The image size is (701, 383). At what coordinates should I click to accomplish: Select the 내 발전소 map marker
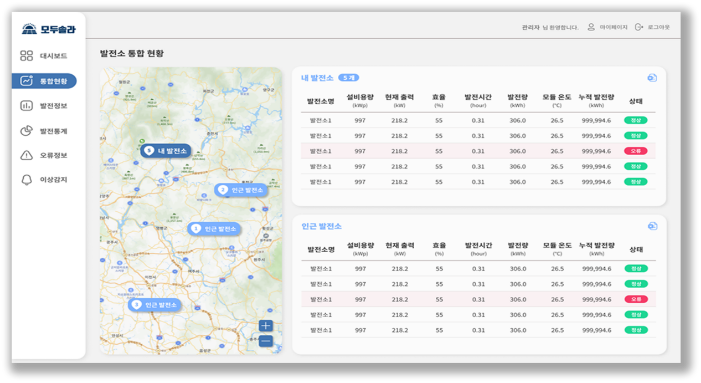tap(166, 151)
